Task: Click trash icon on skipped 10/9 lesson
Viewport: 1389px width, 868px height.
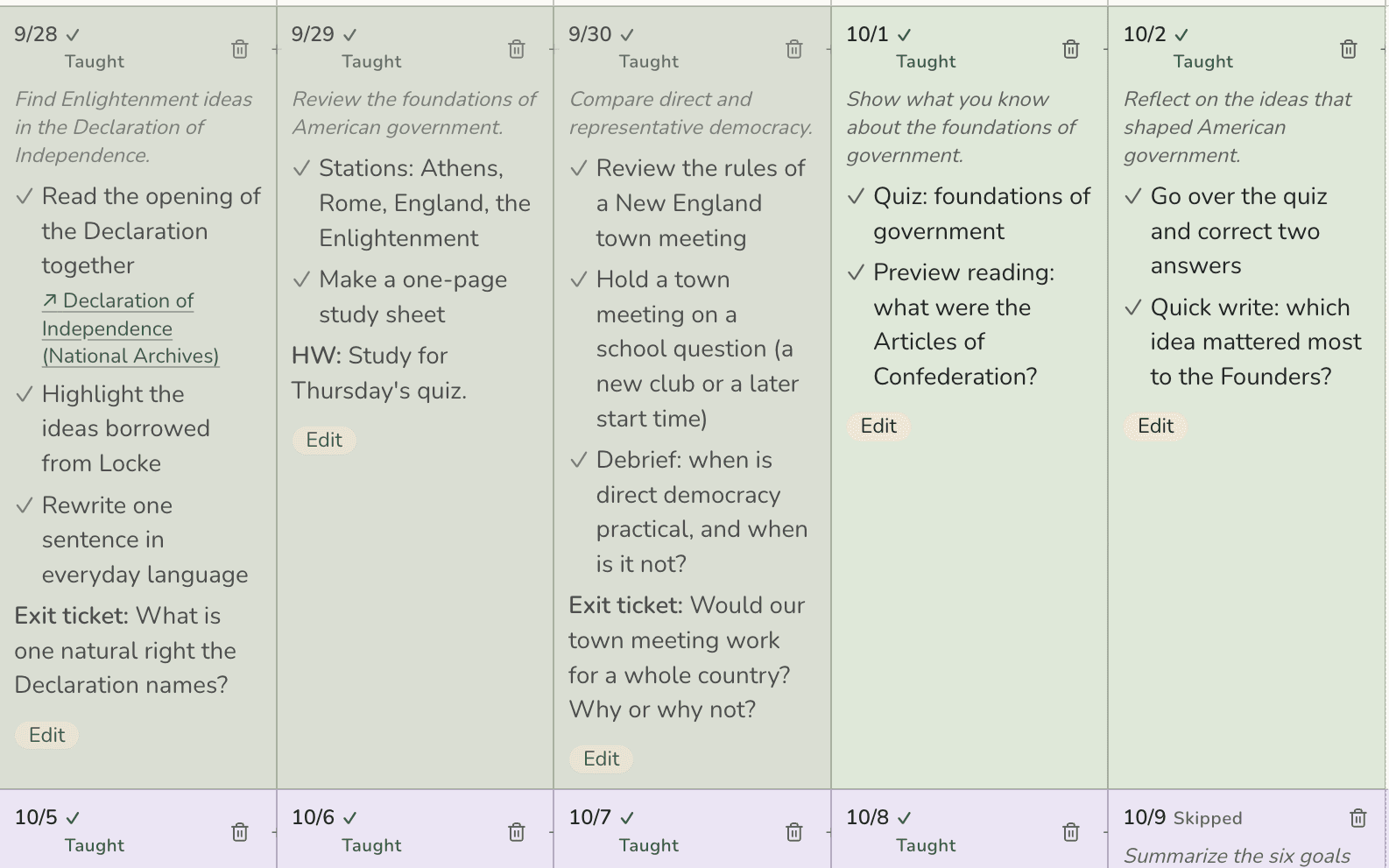Action: [1358, 818]
